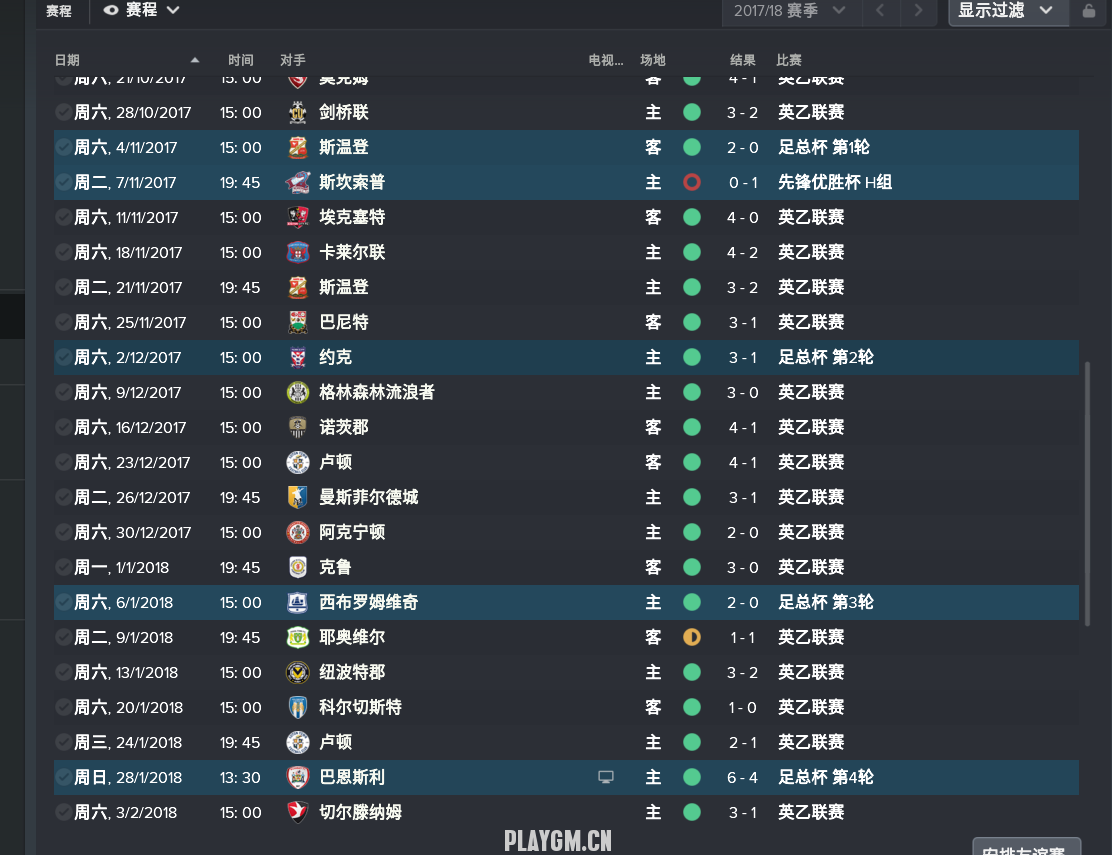The image size is (1112, 855).
Task: Open the 显示过滤 filter dropdown
Action: point(1008,11)
